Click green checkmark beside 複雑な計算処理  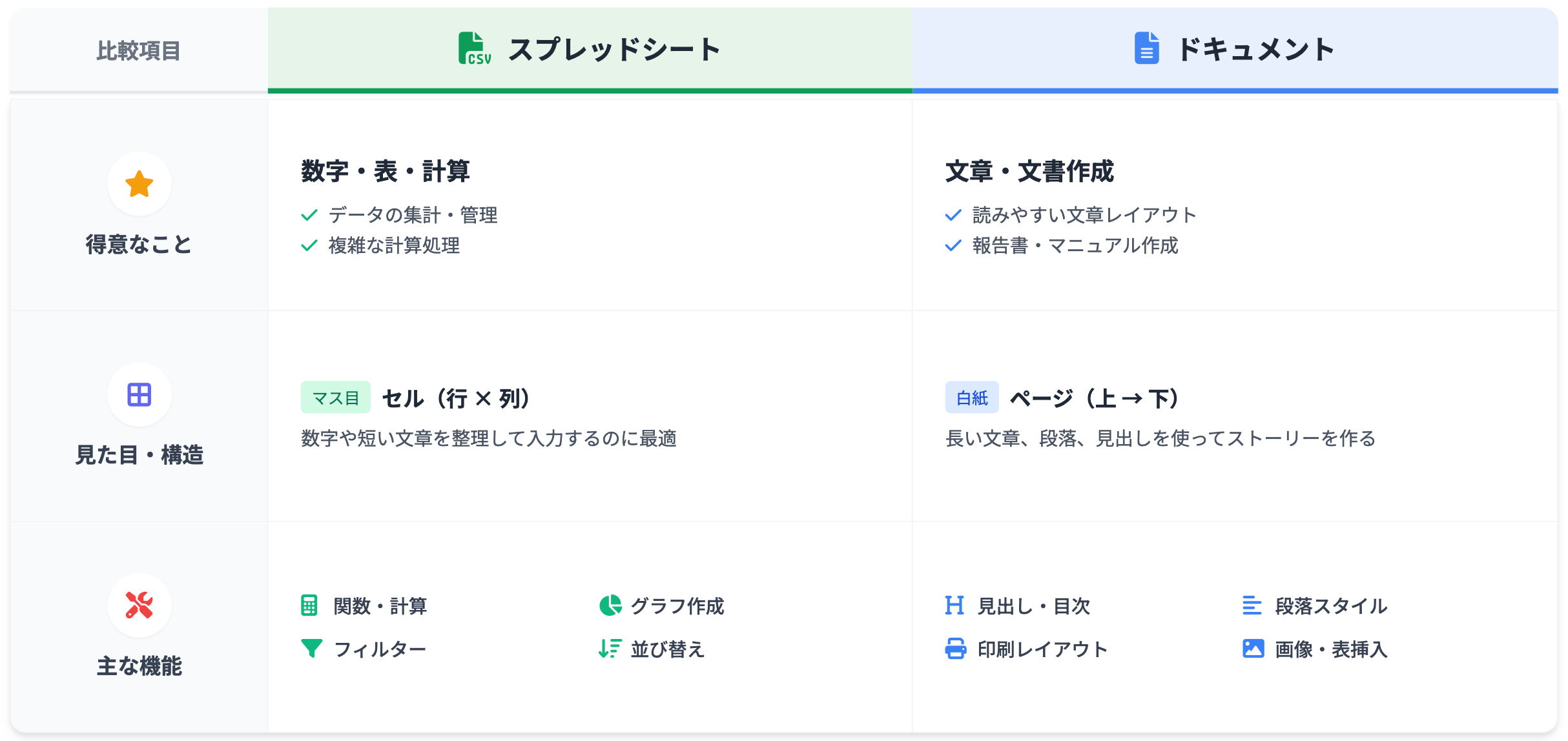(309, 245)
